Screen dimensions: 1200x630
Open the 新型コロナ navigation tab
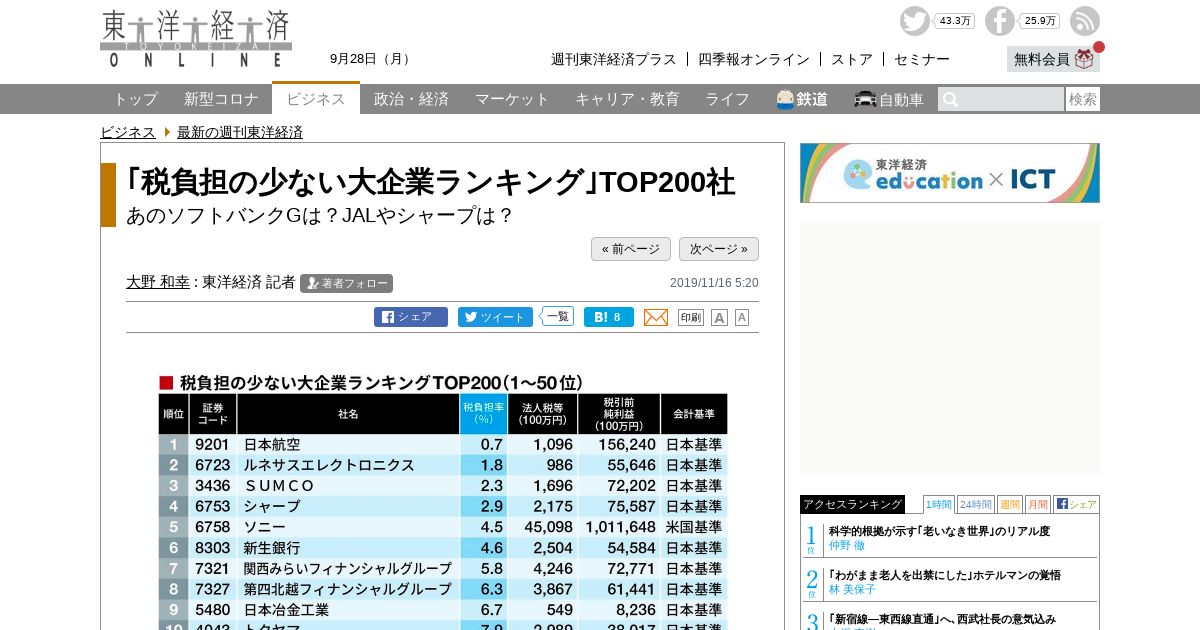click(x=221, y=99)
